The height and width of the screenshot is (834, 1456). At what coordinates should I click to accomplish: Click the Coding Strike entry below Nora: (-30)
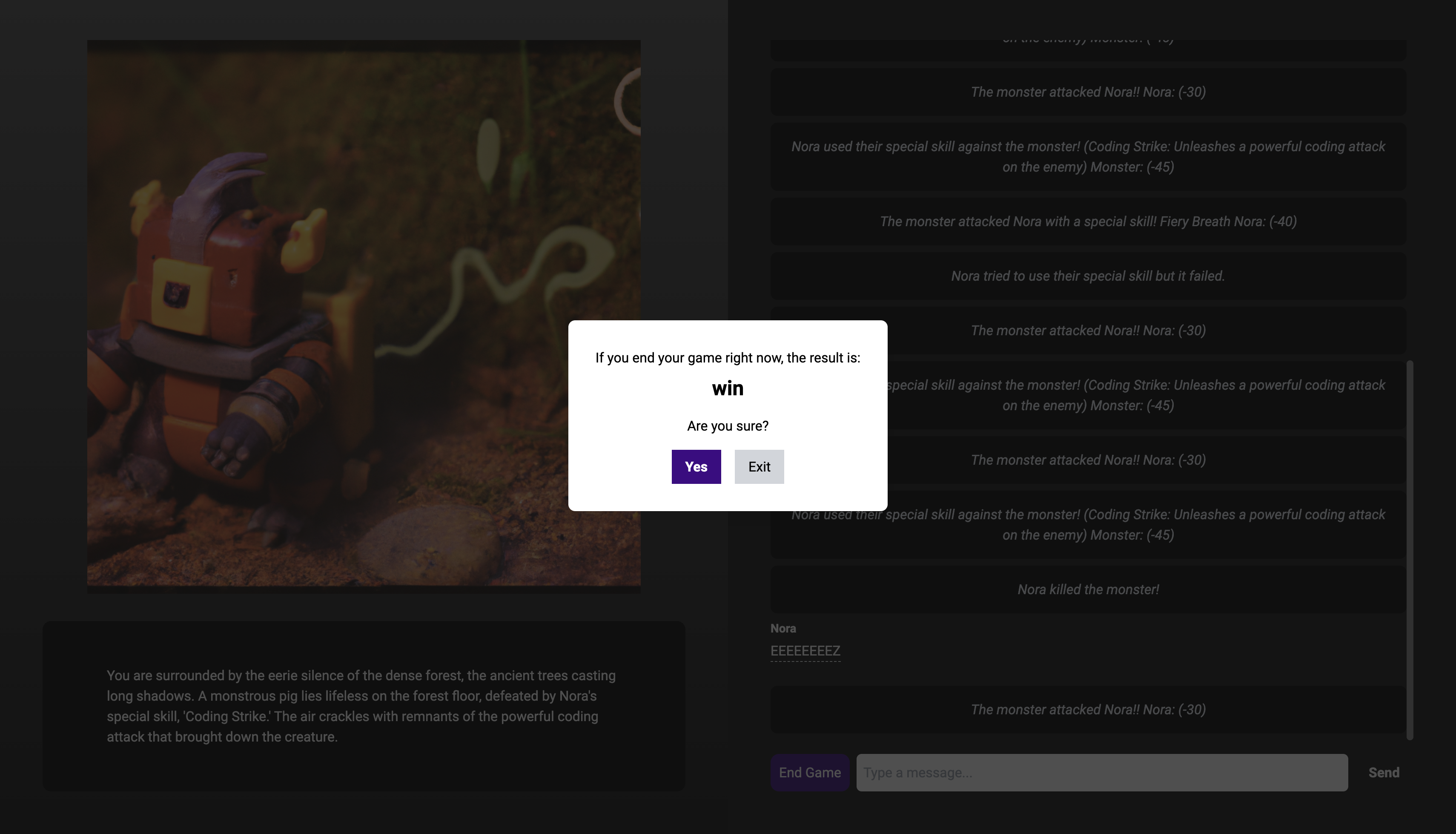click(1087, 157)
